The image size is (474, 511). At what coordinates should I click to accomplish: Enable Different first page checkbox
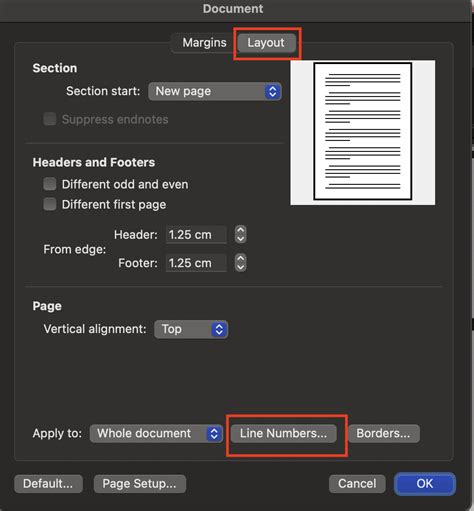[50, 204]
